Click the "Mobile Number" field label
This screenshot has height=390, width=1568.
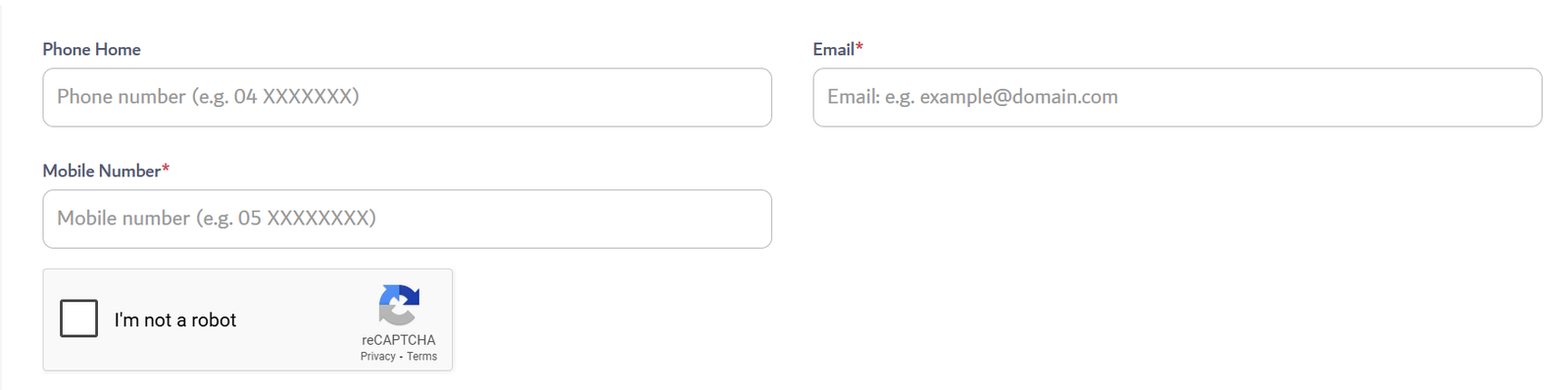click(x=101, y=171)
